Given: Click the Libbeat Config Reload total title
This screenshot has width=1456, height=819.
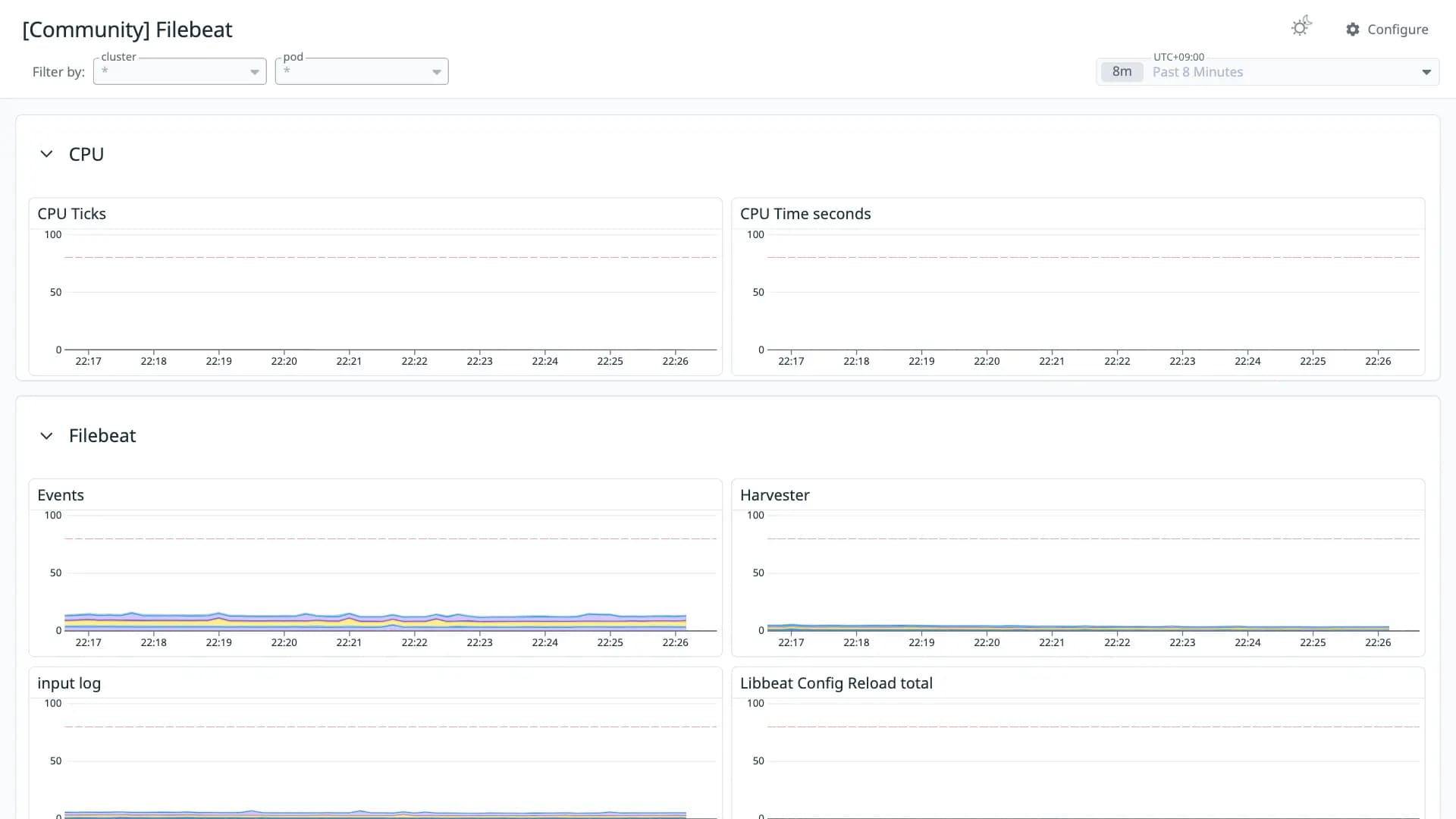Looking at the screenshot, I should 836,683.
